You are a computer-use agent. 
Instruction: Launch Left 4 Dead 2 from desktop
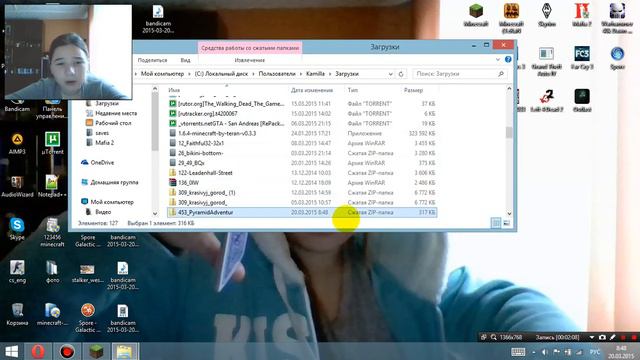547,100
